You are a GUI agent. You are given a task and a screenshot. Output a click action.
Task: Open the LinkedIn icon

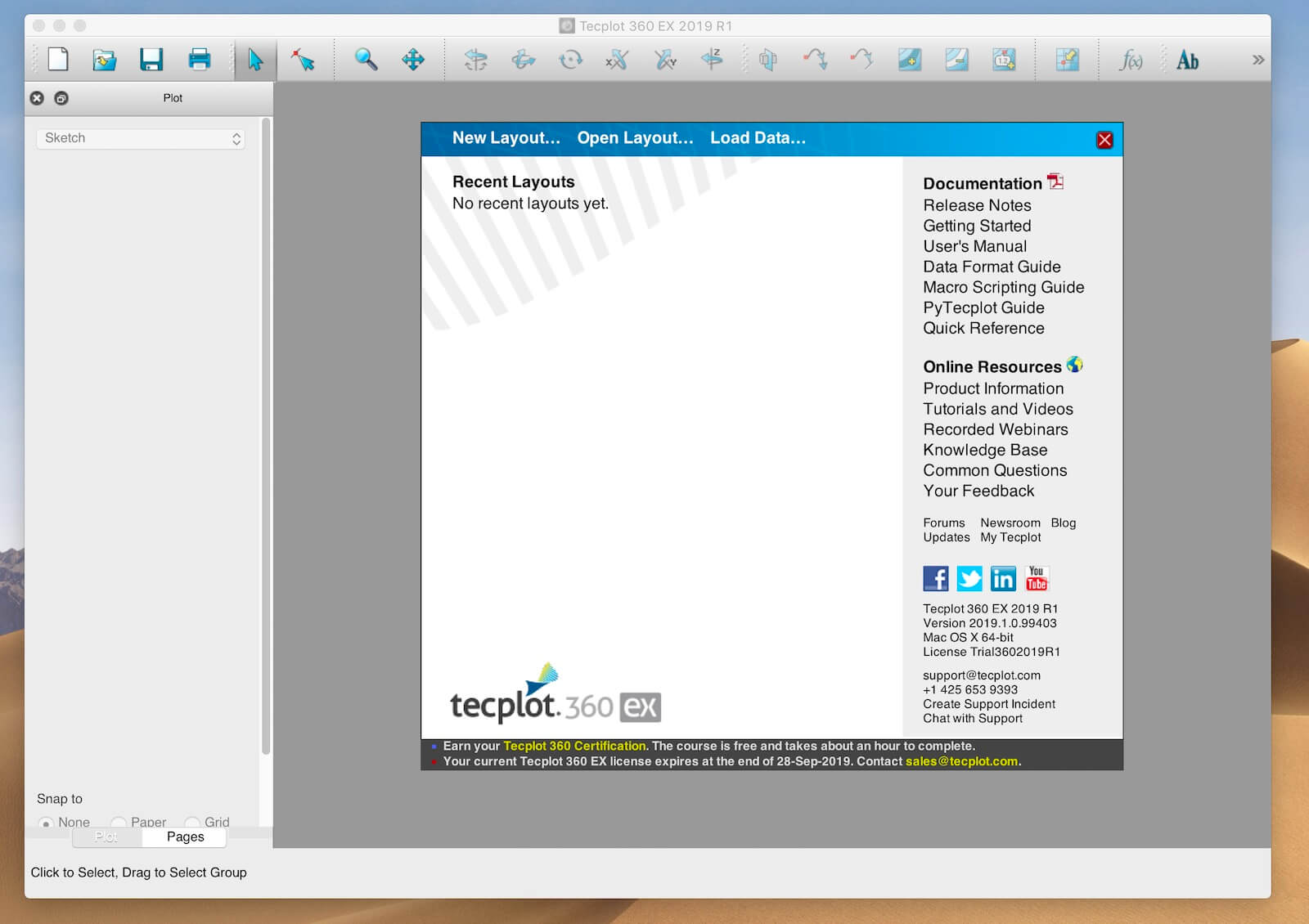tap(1003, 578)
